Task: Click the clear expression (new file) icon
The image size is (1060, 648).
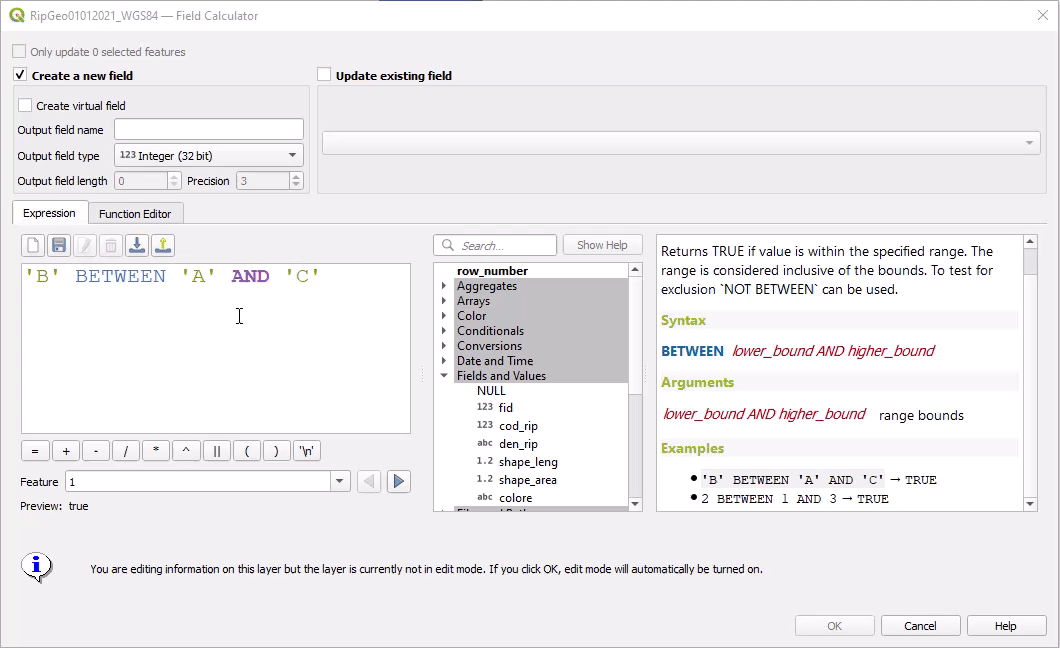Action: point(33,245)
